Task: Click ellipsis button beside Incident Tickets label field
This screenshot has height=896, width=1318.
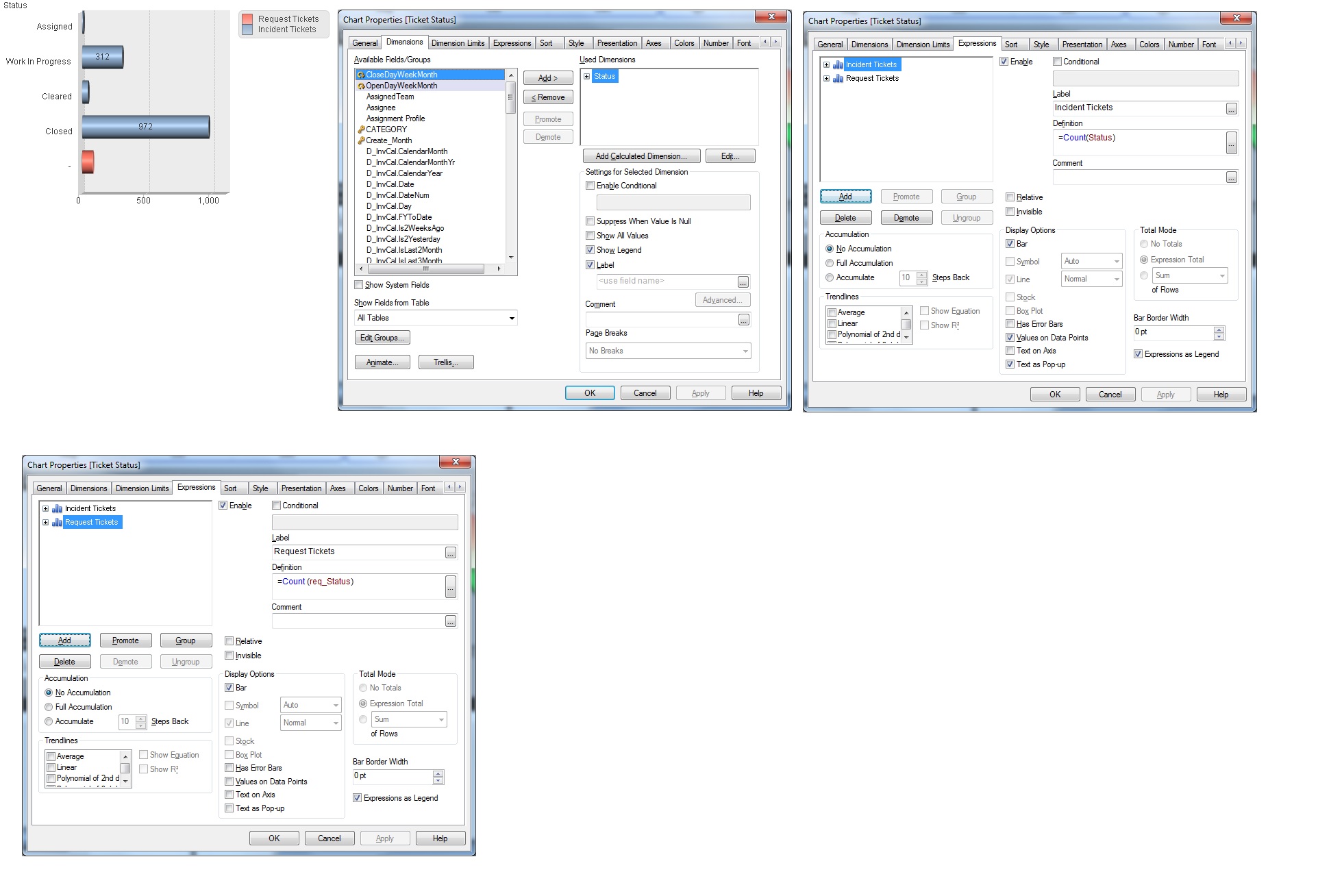Action: 1231,109
